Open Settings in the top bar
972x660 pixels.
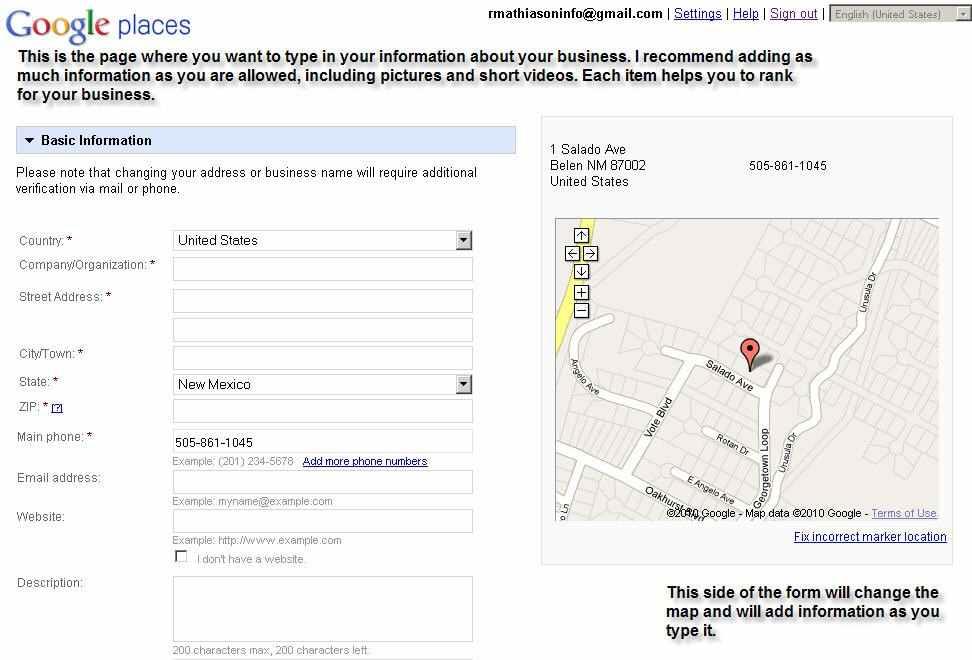click(x=697, y=14)
